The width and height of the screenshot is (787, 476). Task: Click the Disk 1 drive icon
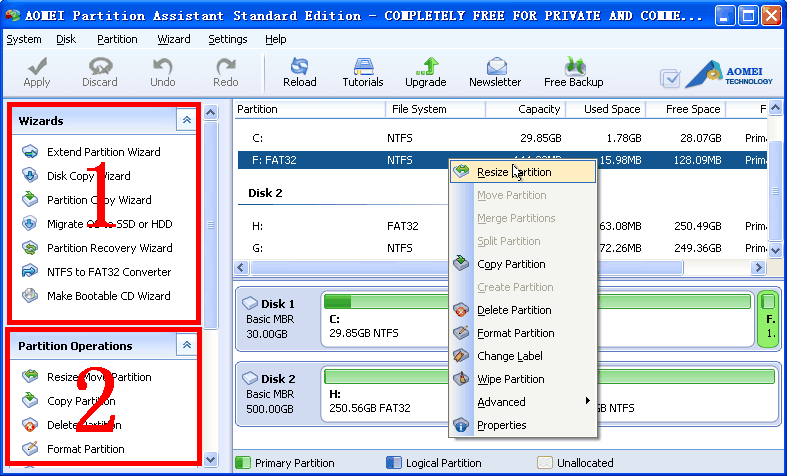[250, 303]
